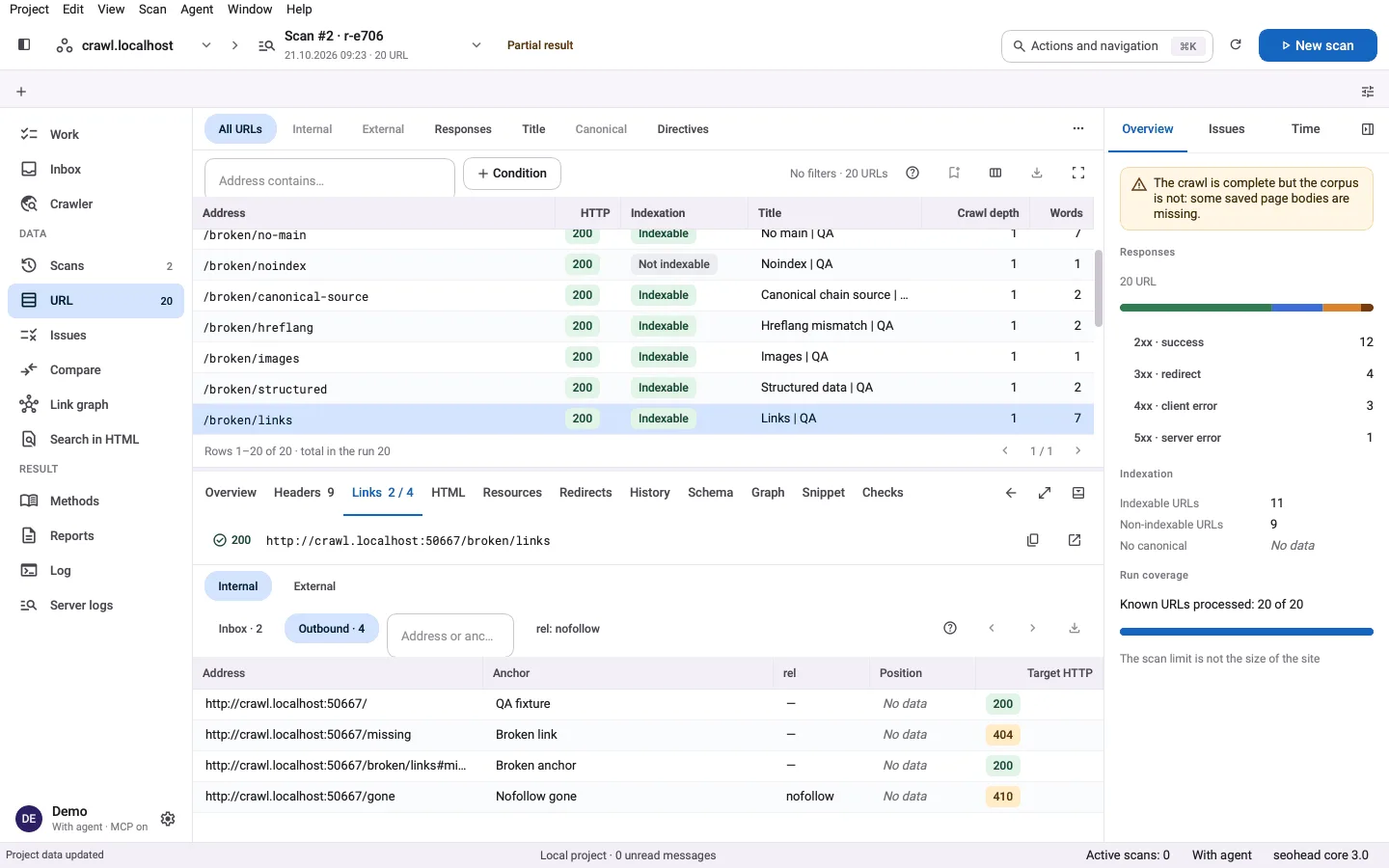This screenshot has width=1389, height=868.
Task: Copy the /broken/links URL with copy icon
Action: click(1033, 540)
